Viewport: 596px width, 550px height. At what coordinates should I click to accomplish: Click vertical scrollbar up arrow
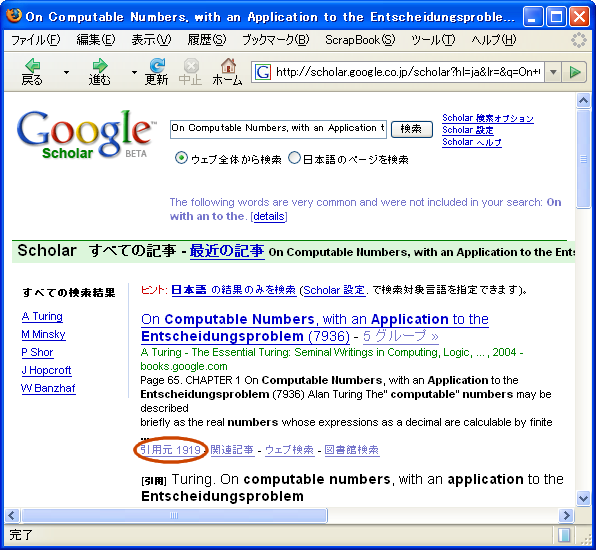(583, 100)
